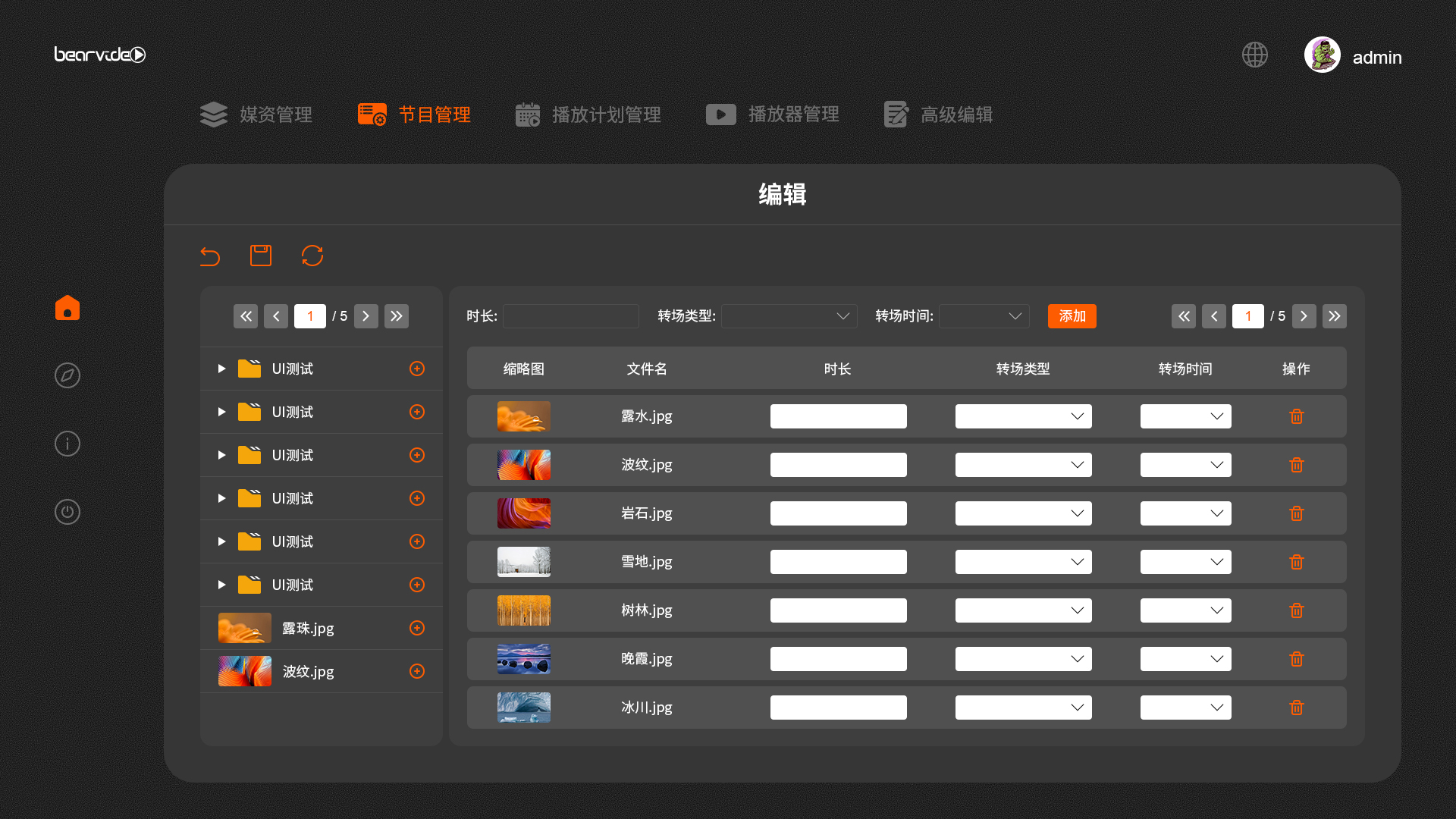Click the bearvideo logo
The height and width of the screenshot is (819, 1456).
coord(100,55)
